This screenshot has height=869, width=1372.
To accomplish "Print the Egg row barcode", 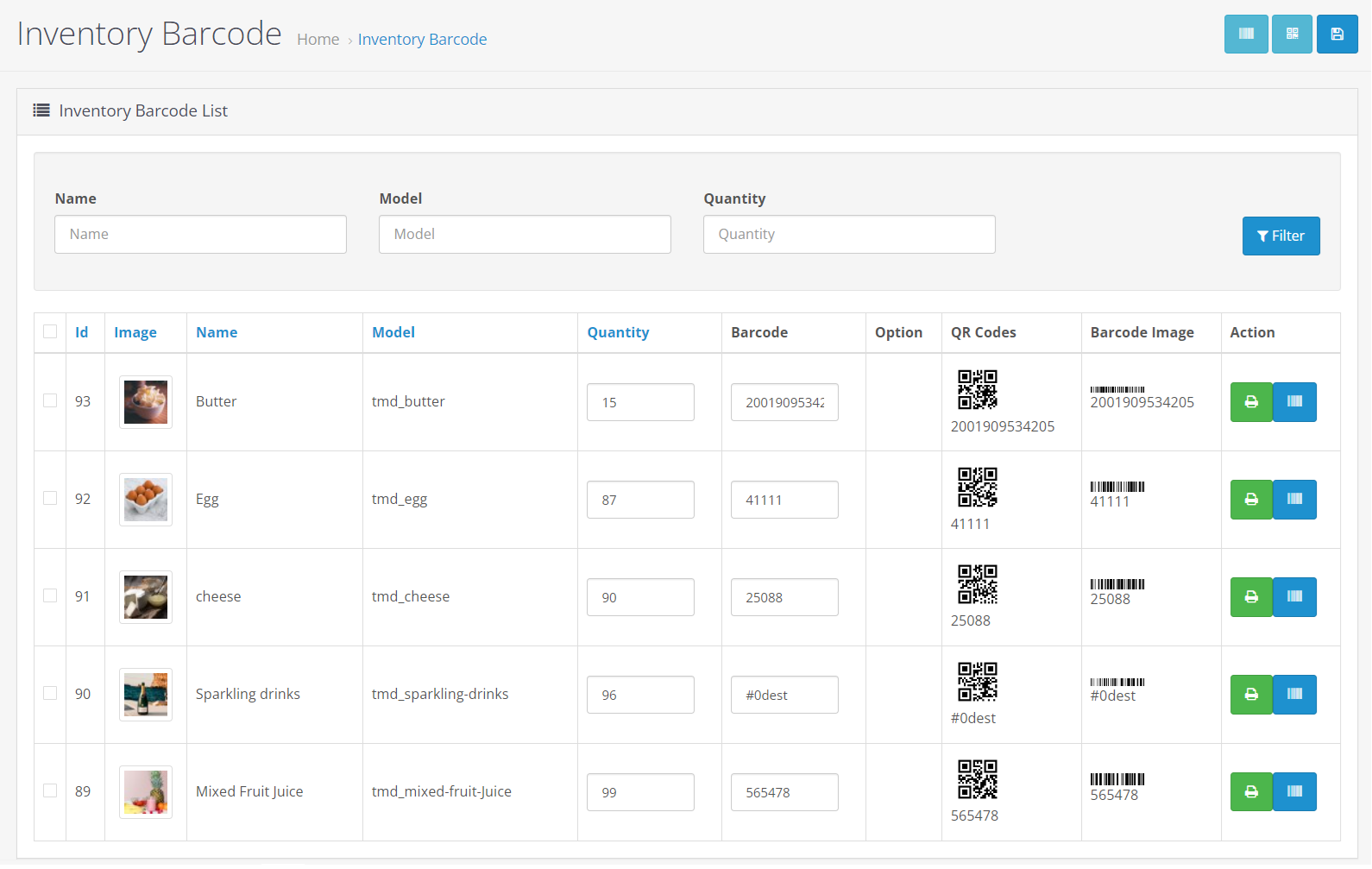I will [1251, 500].
